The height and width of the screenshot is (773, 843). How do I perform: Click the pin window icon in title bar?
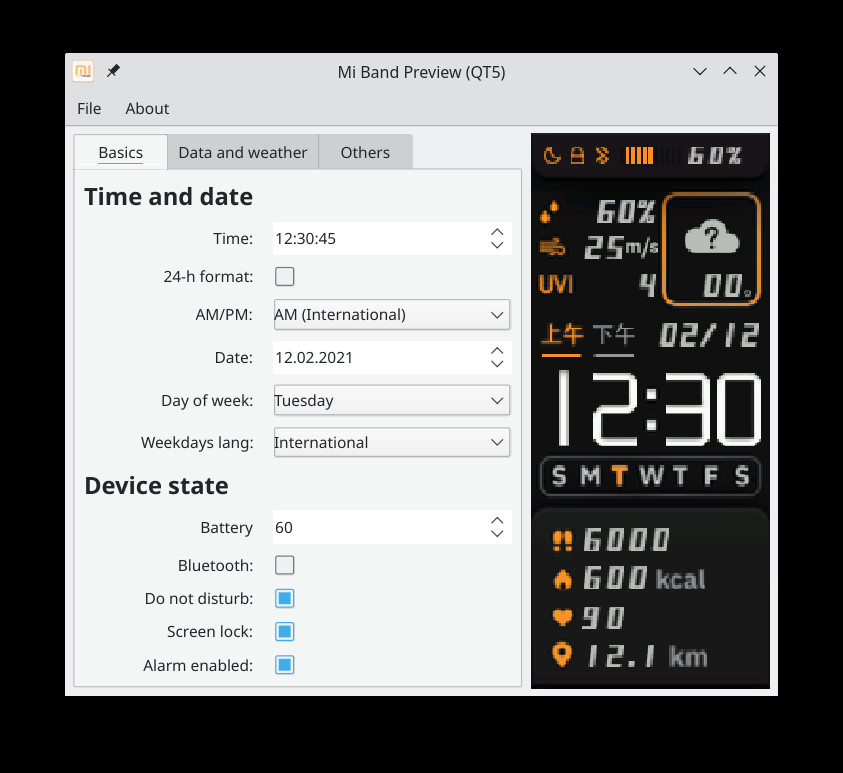(x=113, y=71)
